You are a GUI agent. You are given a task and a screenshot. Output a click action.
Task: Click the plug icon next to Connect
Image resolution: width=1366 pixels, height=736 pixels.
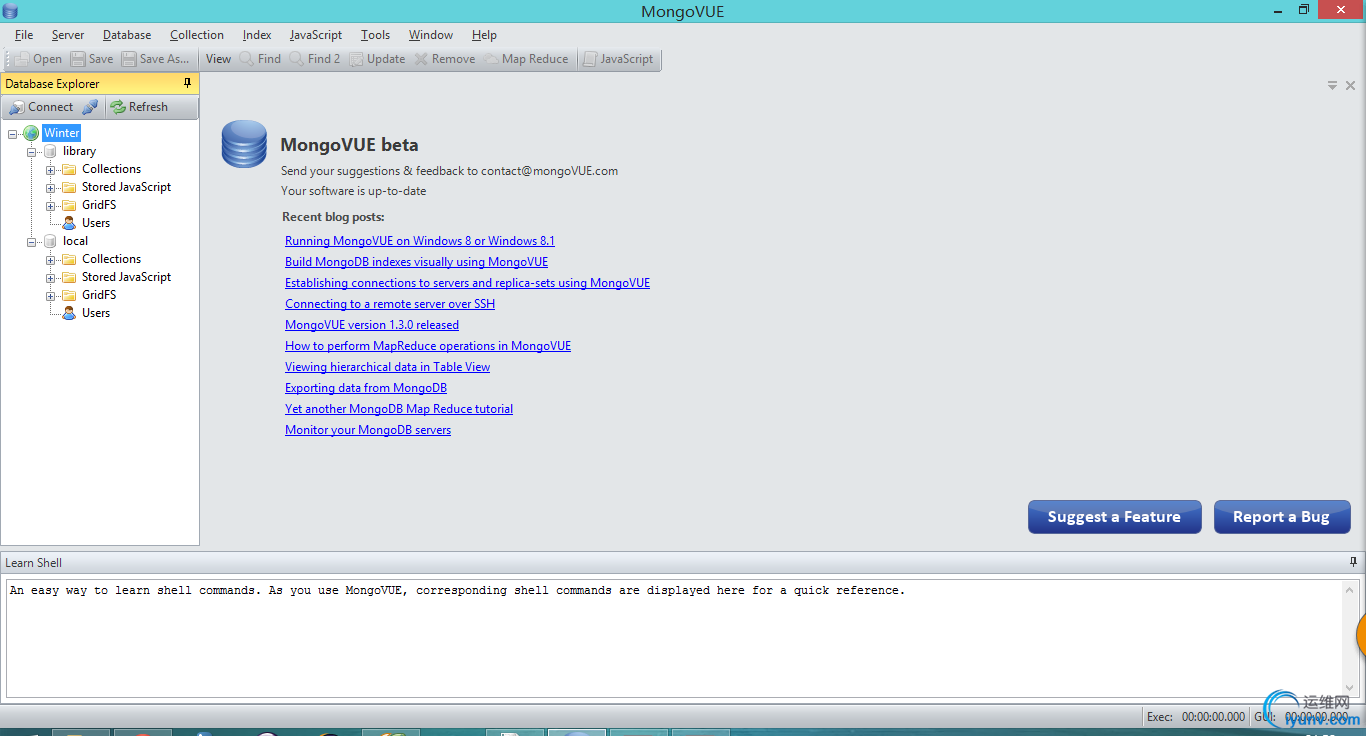point(90,107)
